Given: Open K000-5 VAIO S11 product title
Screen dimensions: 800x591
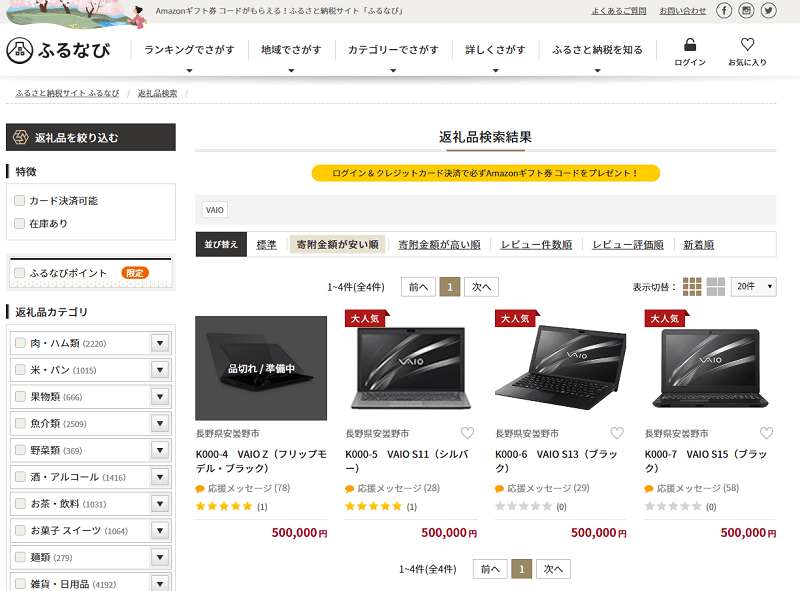Looking at the screenshot, I should [x=407, y=461].
